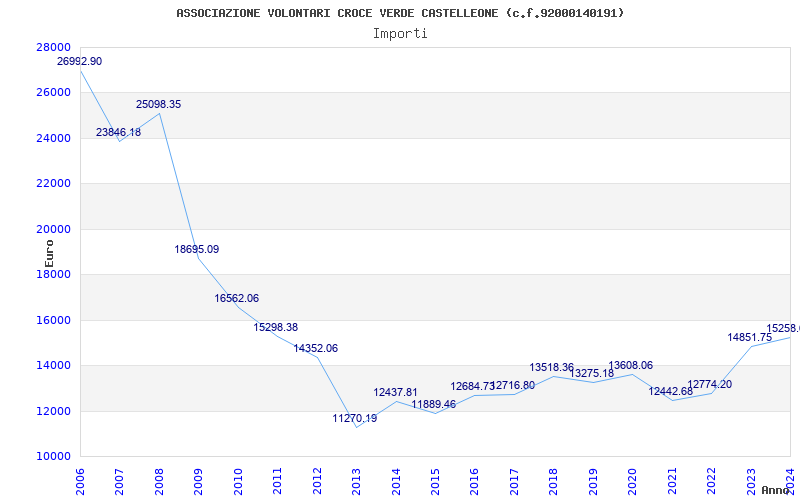This screenshot has height=500, width=800.
Task: Click the Importi subtitle
Action: click(400, 34)
